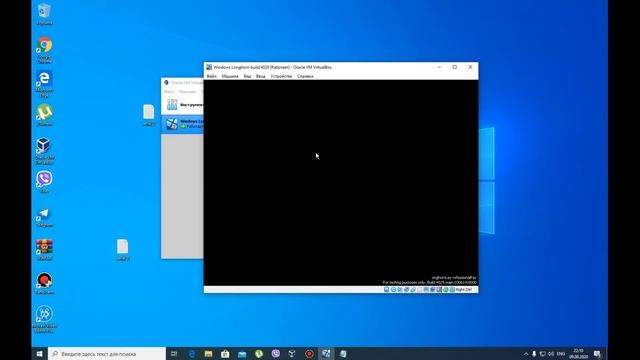This screenshot has width=640, height=360.
Task: Open Mail from the taskbar
Action: 242,353
